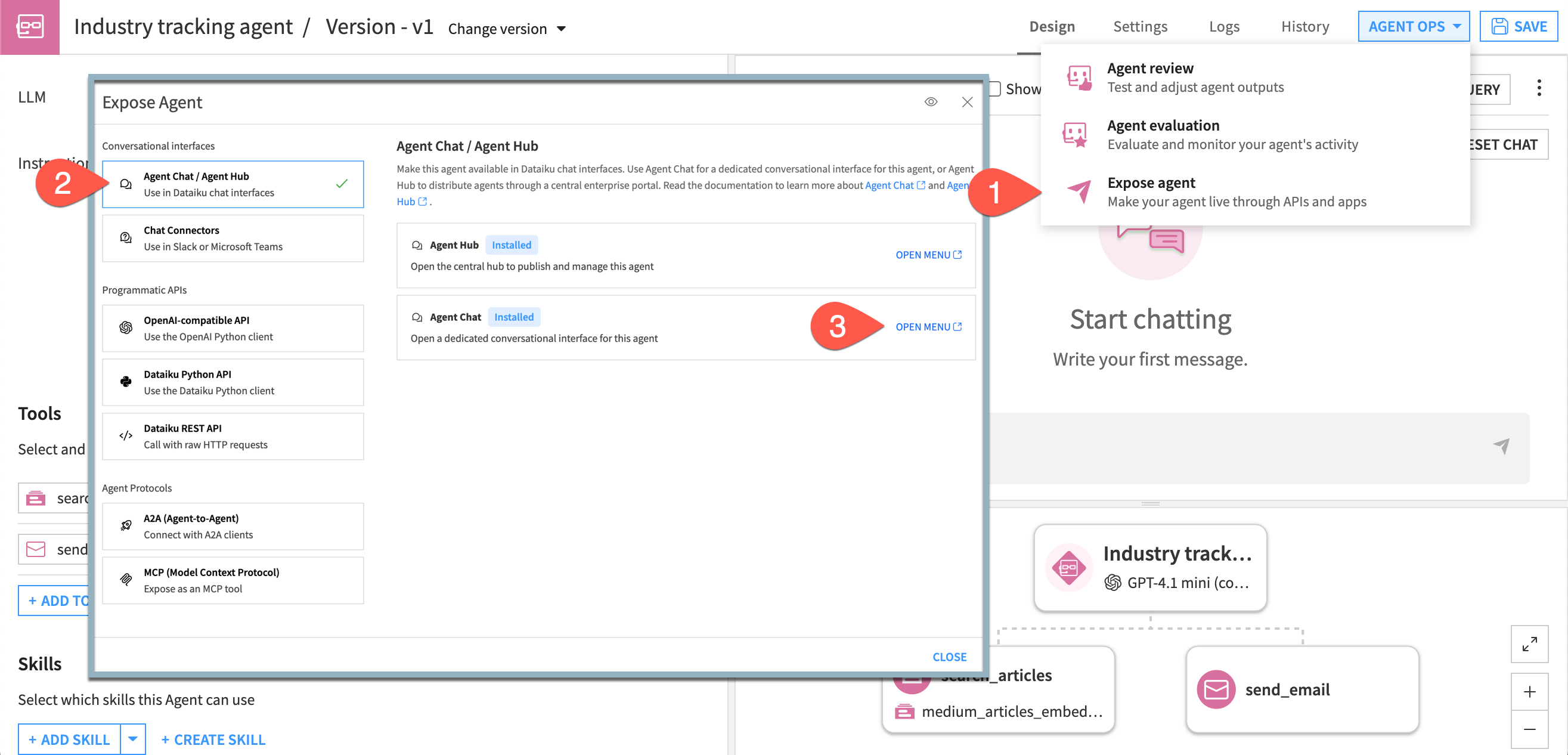
Task: Click the A2A rocket icon
Action: (125, 525)
